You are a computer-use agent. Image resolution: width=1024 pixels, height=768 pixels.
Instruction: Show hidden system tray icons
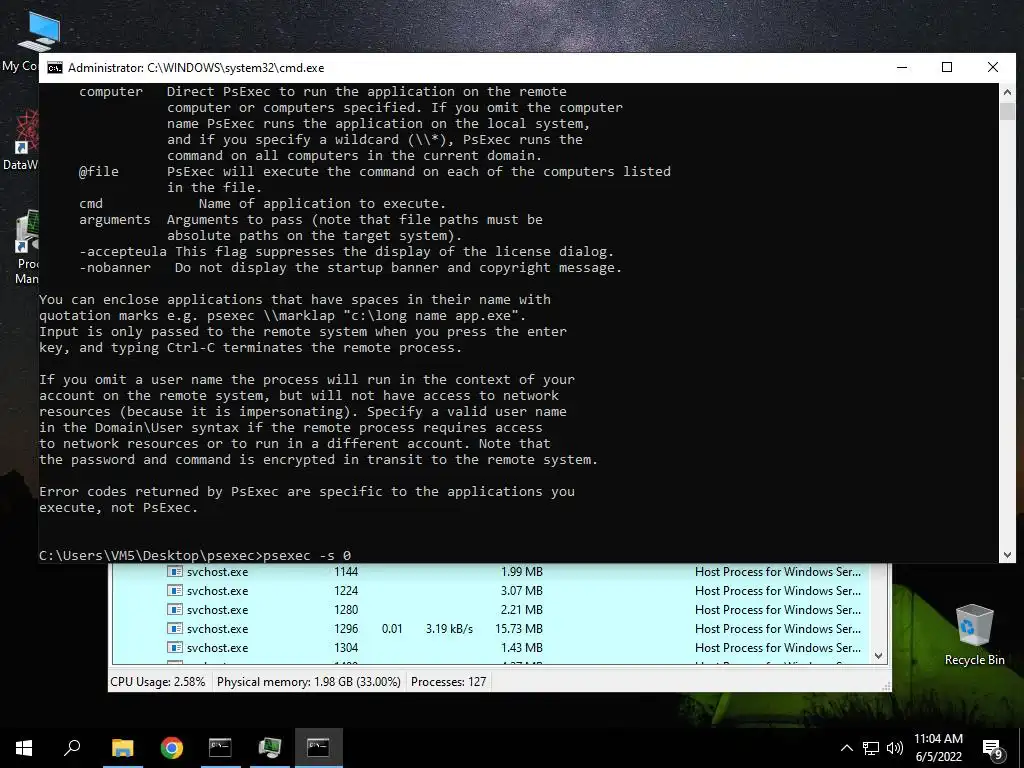(x=846, y=748)
